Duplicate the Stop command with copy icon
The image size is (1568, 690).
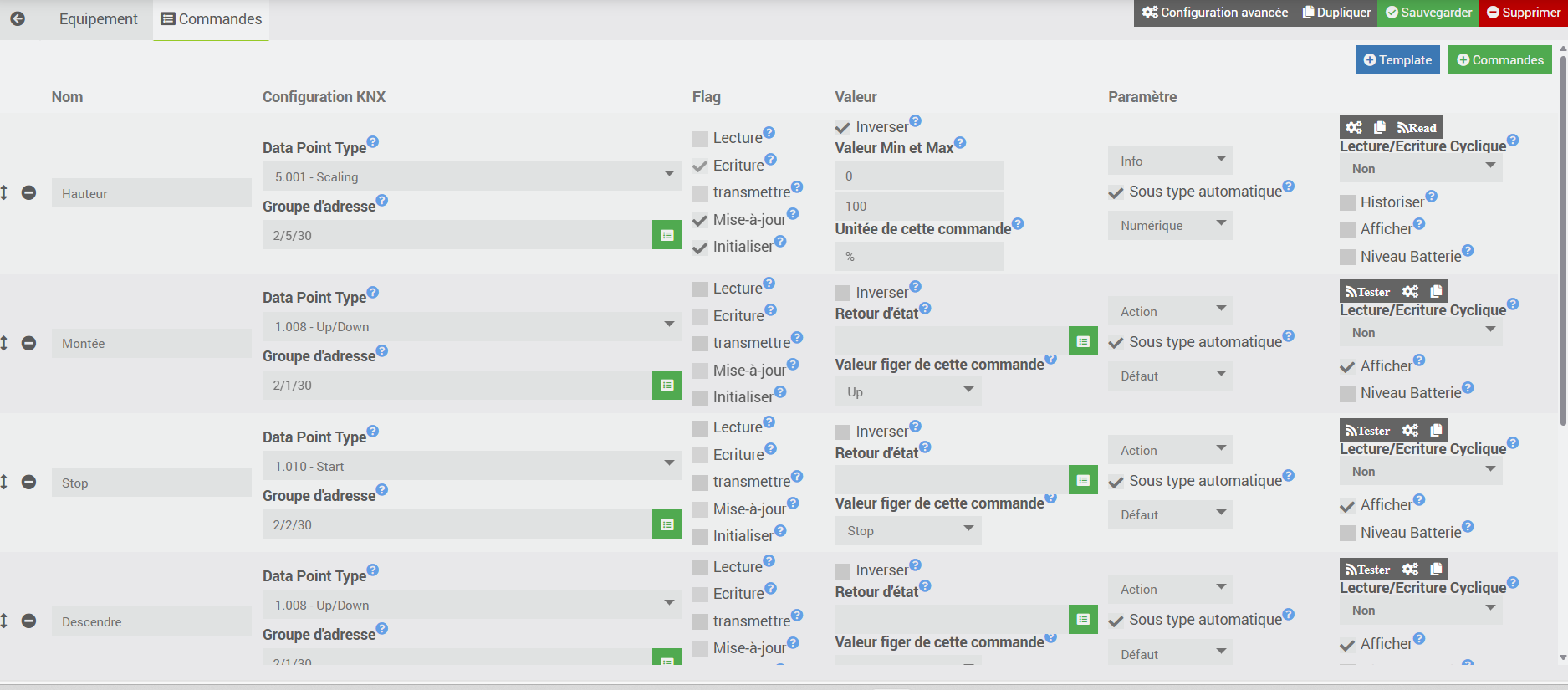click(1436, 430)
